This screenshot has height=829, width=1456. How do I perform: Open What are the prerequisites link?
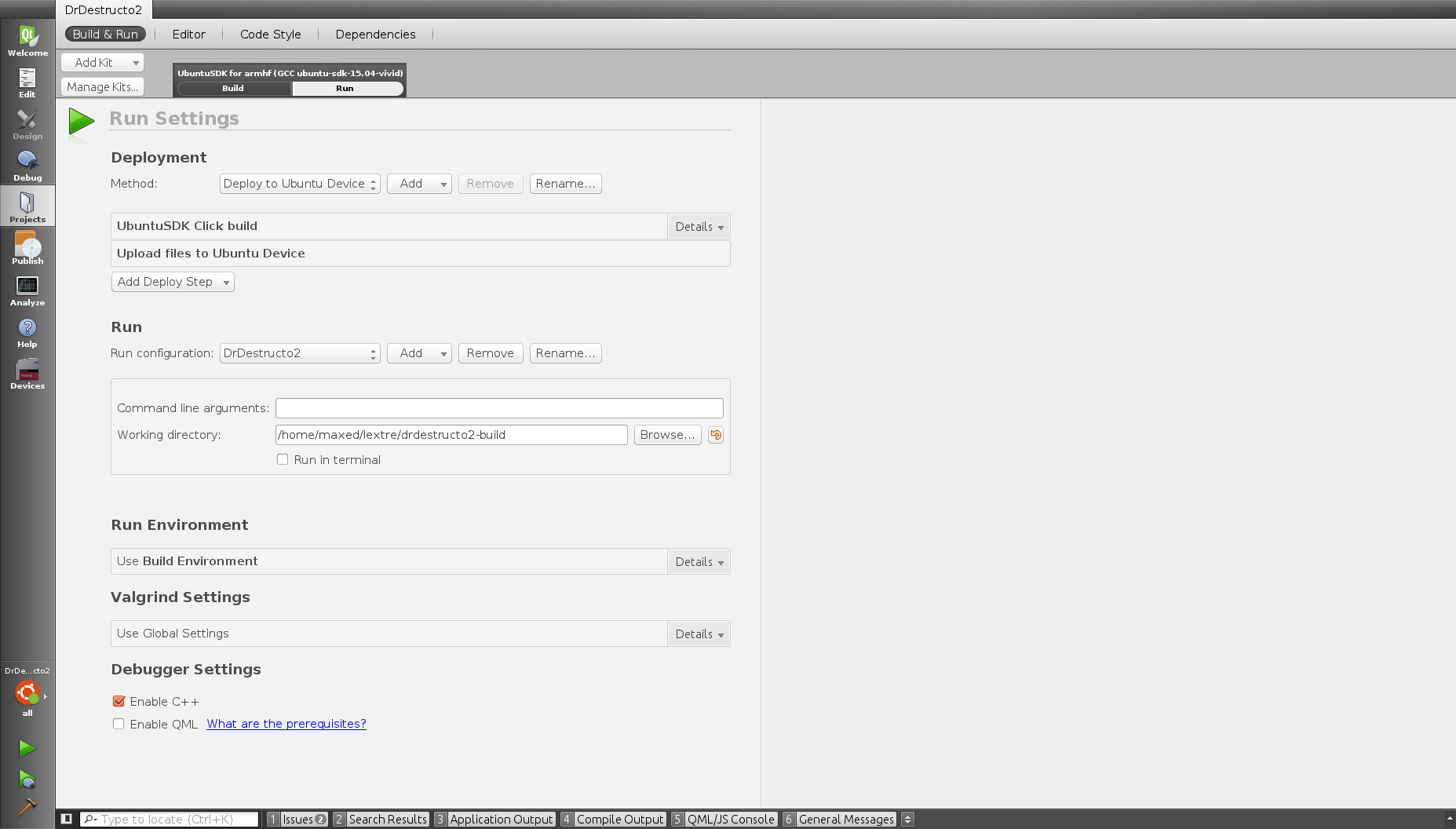pos(286,724)
